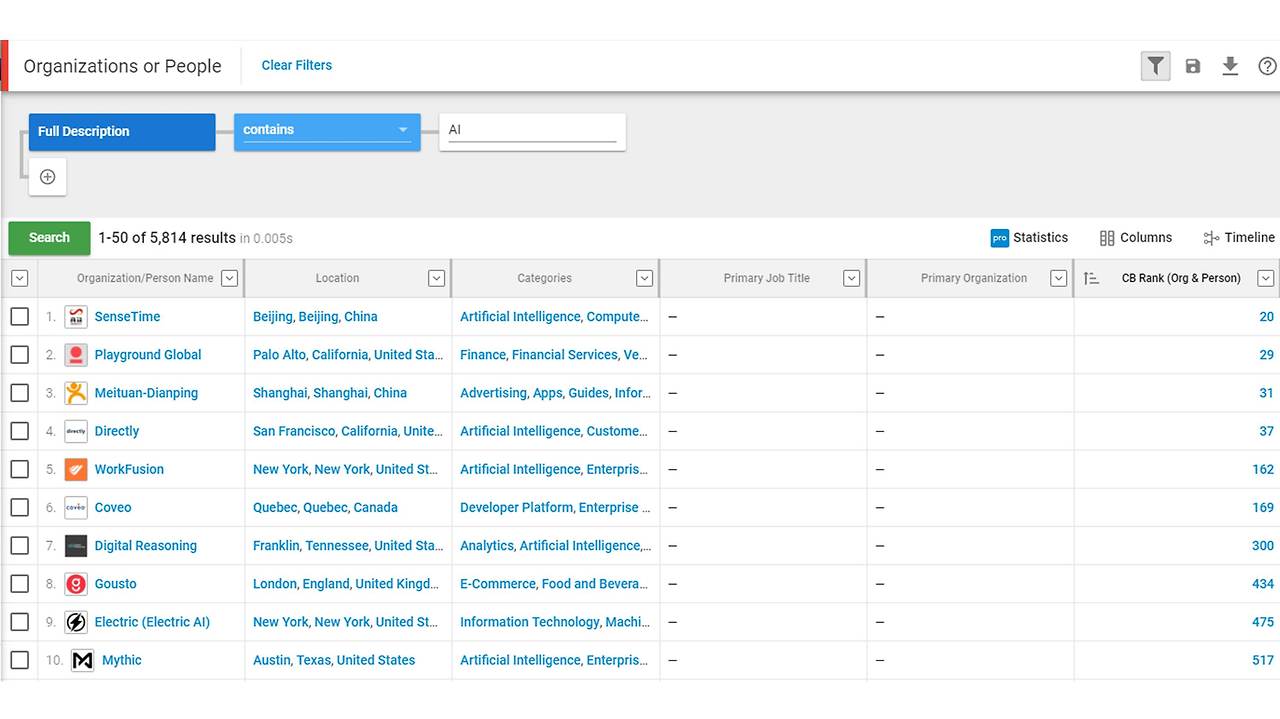Open the CB Rank column dropdown
This screenshot has width=1280, height=719.
click(1266, 279)
